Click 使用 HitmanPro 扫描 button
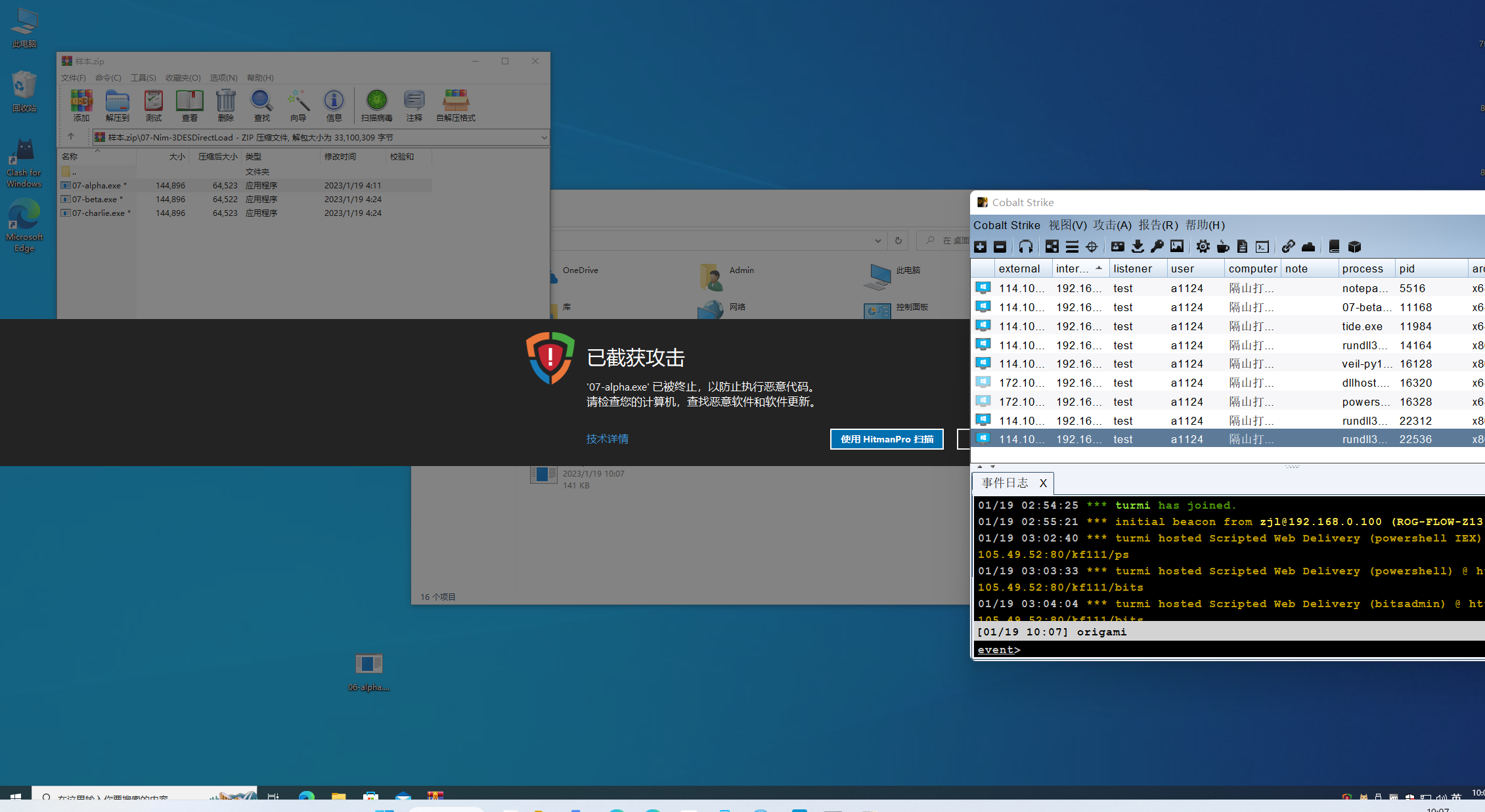1485x812 pixels. [886, 439]
